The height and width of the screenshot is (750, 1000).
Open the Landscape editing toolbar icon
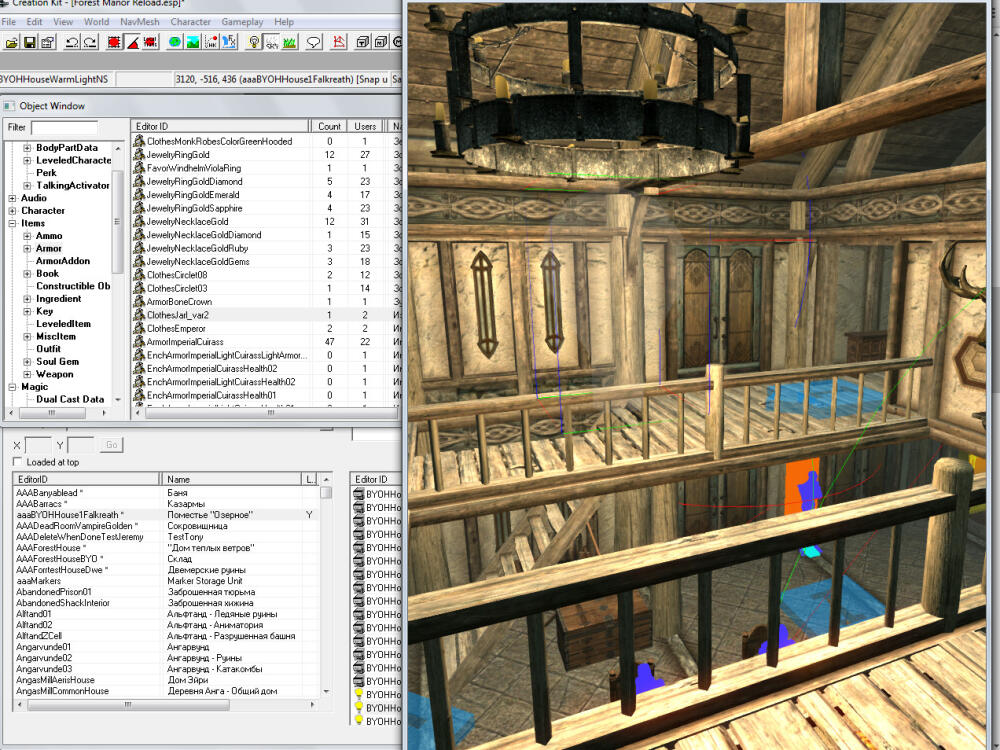193,43
